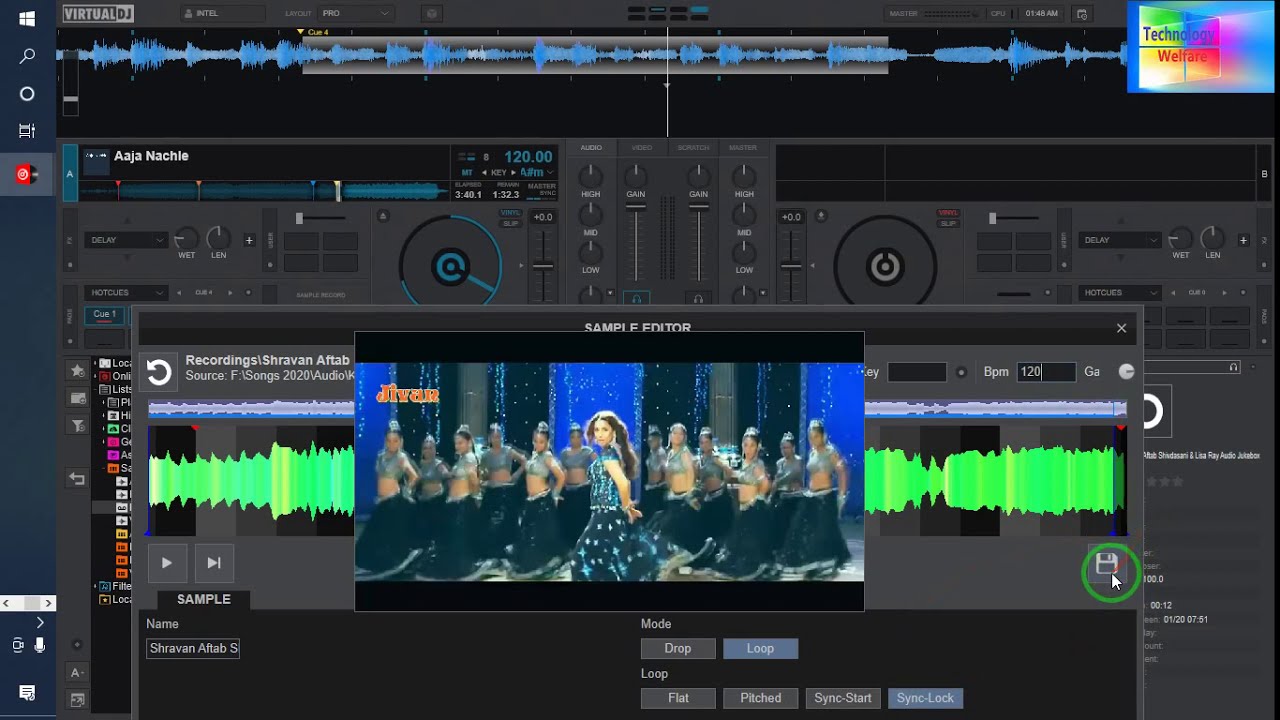Choose Flat loop option
Image resolution: width=1280 pixels, height=720 pixels.
tap(678, 698)
